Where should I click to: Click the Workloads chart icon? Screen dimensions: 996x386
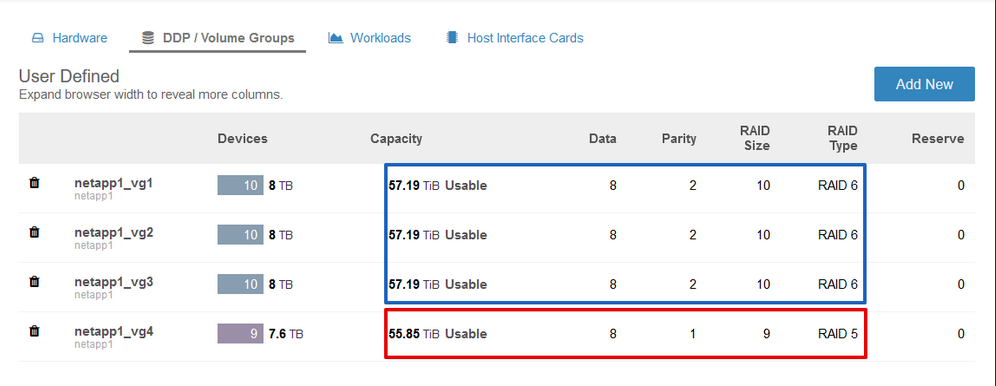click(335, 37)
